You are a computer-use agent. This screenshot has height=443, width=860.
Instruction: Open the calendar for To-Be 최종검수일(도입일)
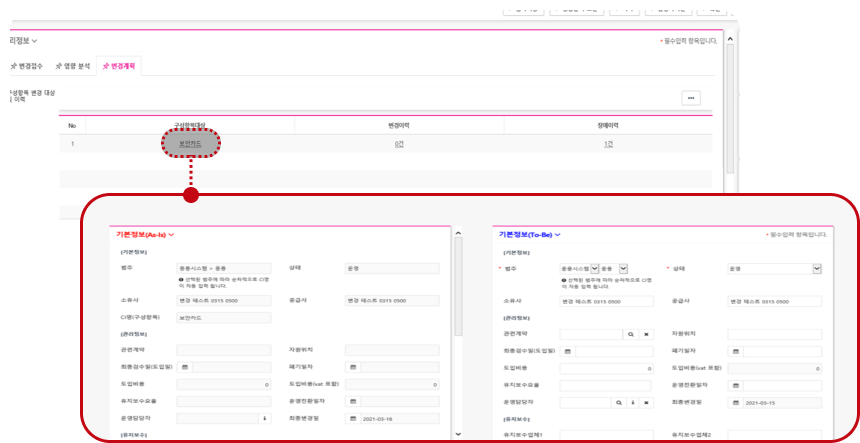coord(568,351)
